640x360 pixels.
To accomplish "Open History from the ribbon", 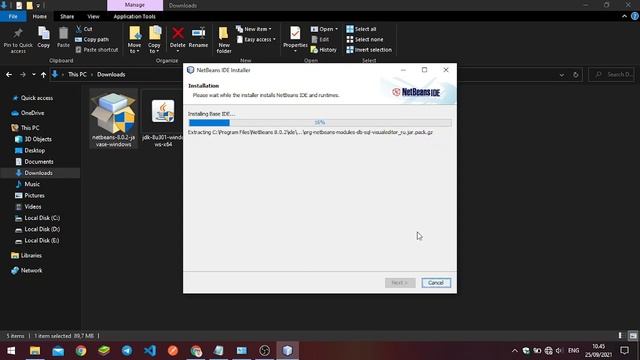I will point(324,50).
